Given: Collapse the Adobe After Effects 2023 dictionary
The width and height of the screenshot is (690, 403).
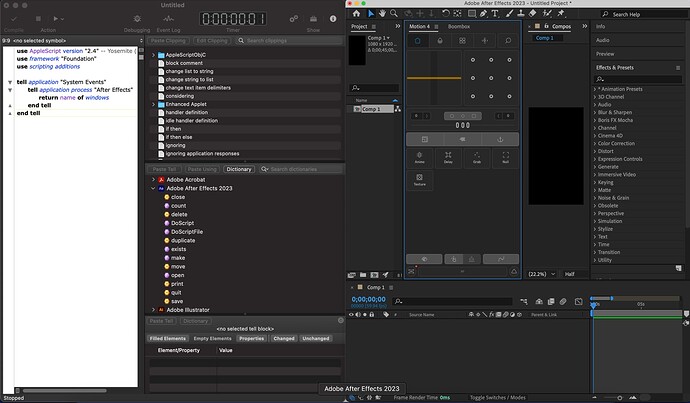Looking at the screenshot, I should point(153,188).
